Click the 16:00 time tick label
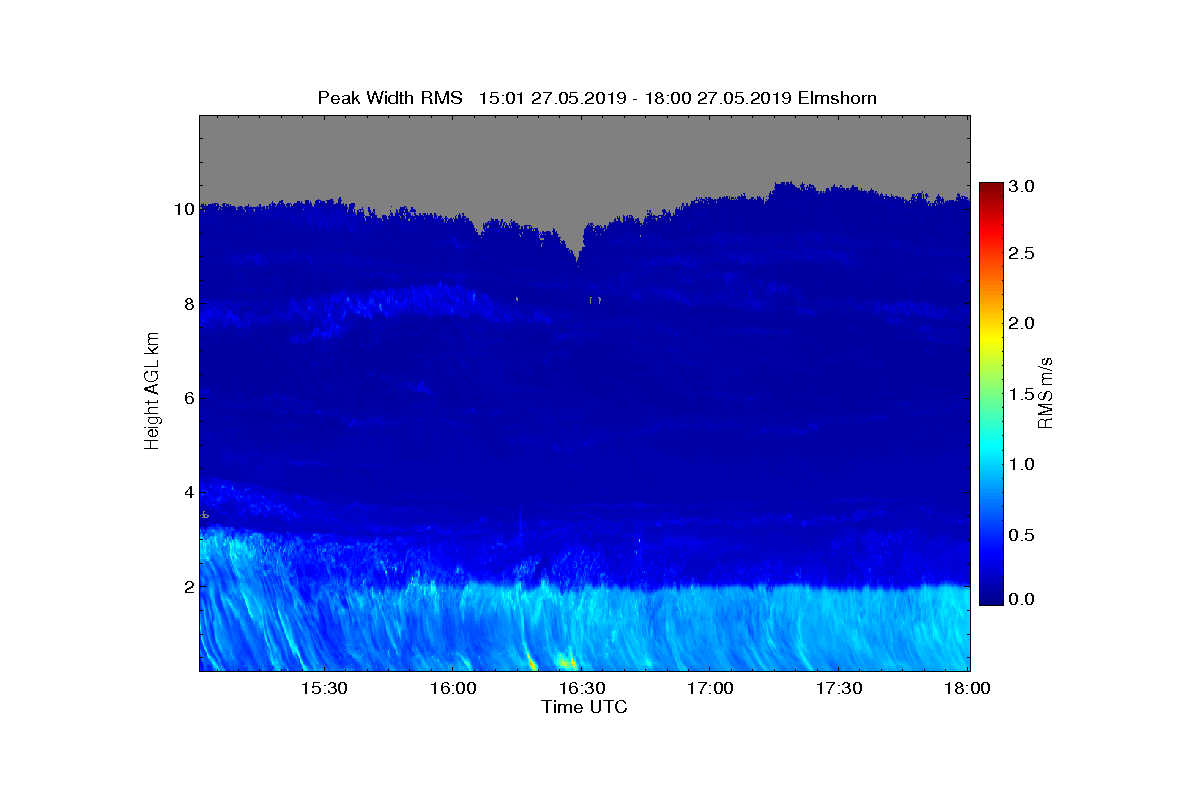Screen dimensions: 1200x800 [x=453, y=689]
